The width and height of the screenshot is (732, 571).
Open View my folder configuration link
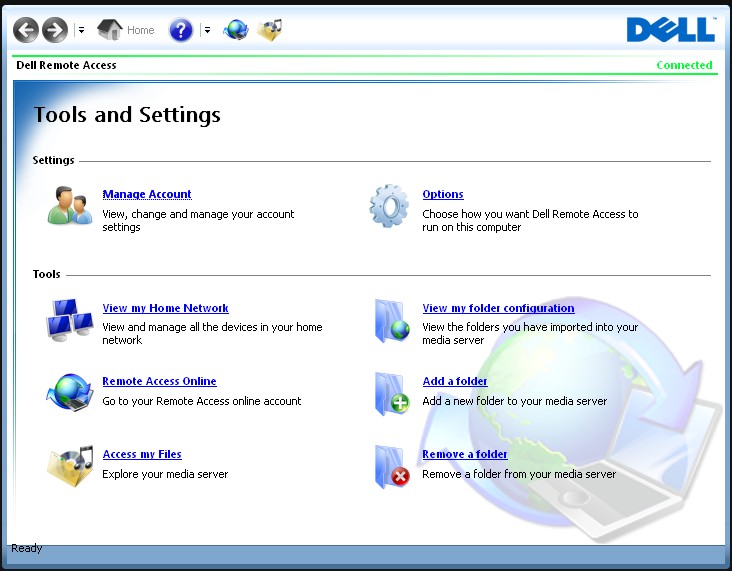point(498,308)
